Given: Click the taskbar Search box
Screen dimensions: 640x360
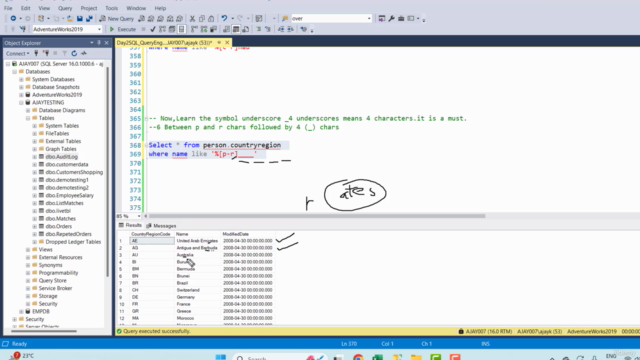Looking at the screenshot, I should click(x=280, y=357).
